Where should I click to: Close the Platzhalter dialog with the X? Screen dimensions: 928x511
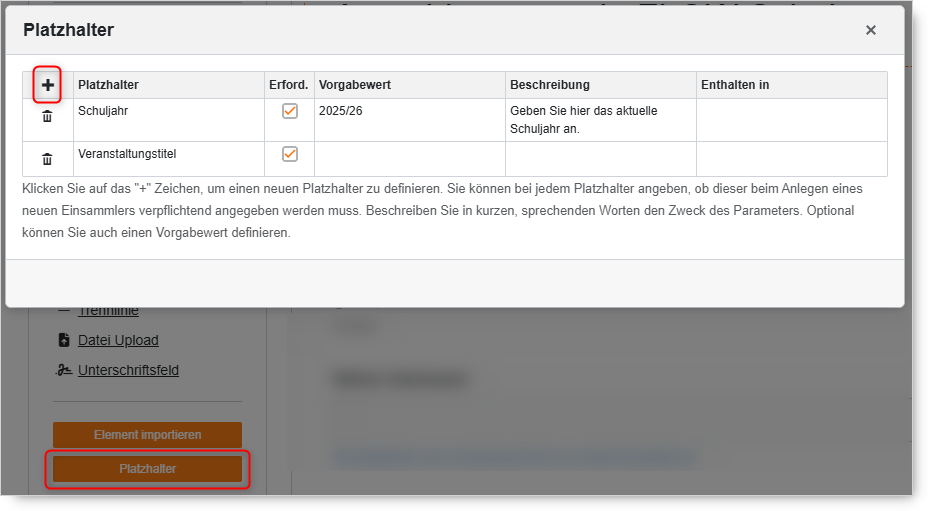click(x=870, y=30)
